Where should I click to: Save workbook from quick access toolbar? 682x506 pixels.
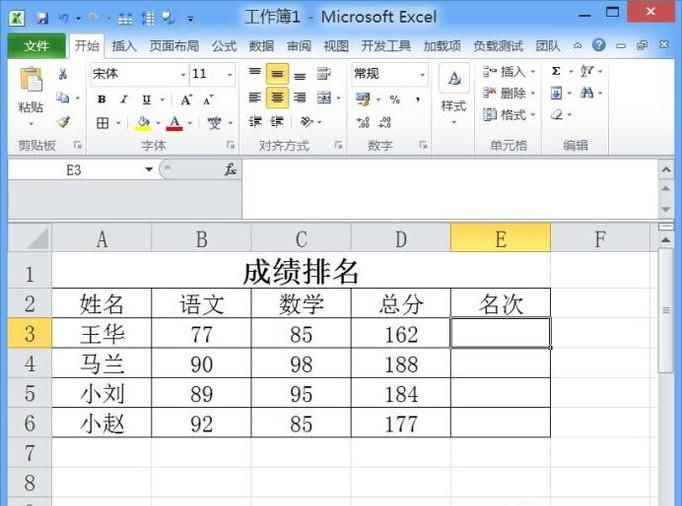pos(42,18)
